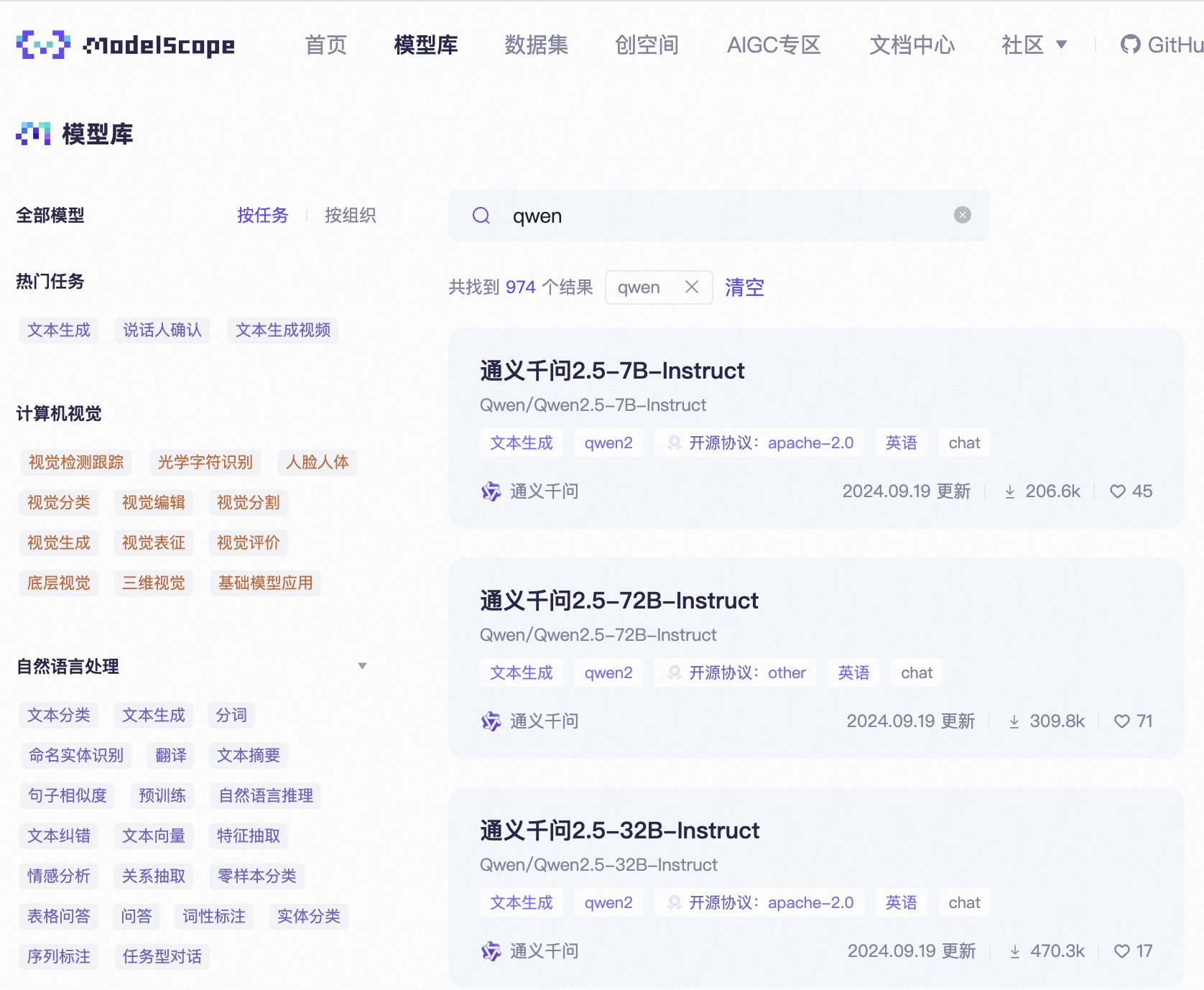Click the search magnifier icon

click(481, 216)
